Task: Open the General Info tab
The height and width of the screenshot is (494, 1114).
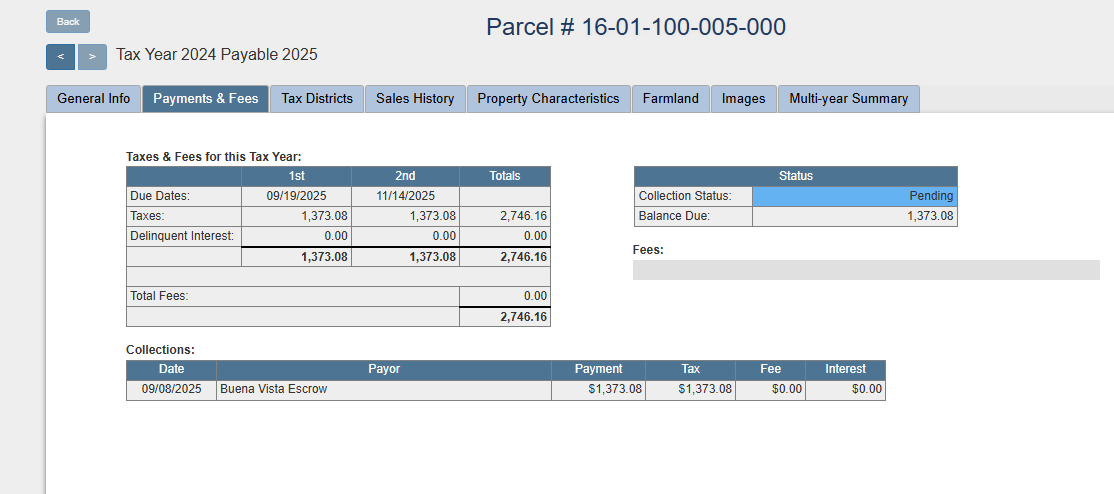Action: click(x=94, y=99)
